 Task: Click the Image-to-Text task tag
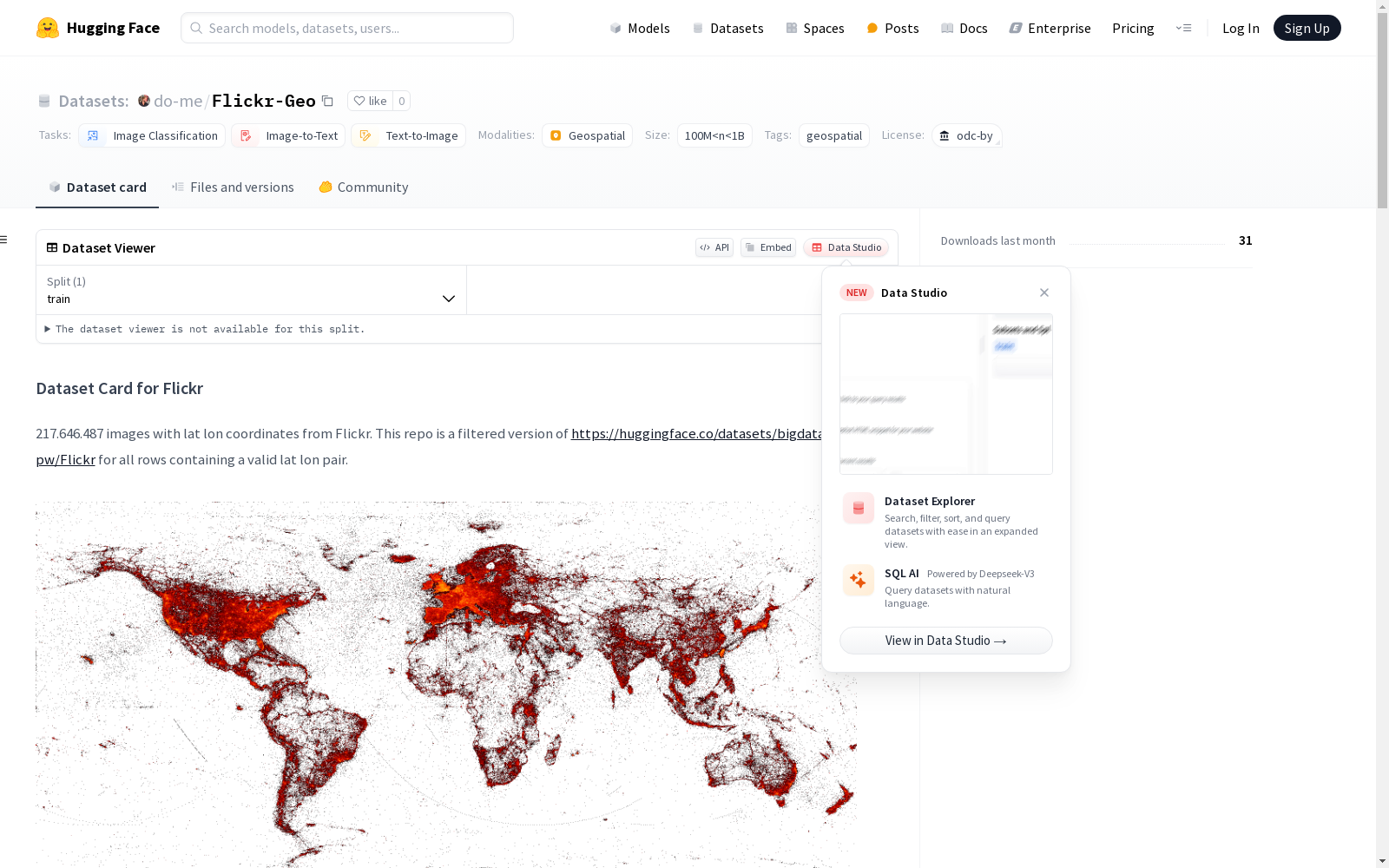pyautogui.click(x=288, y=135)
